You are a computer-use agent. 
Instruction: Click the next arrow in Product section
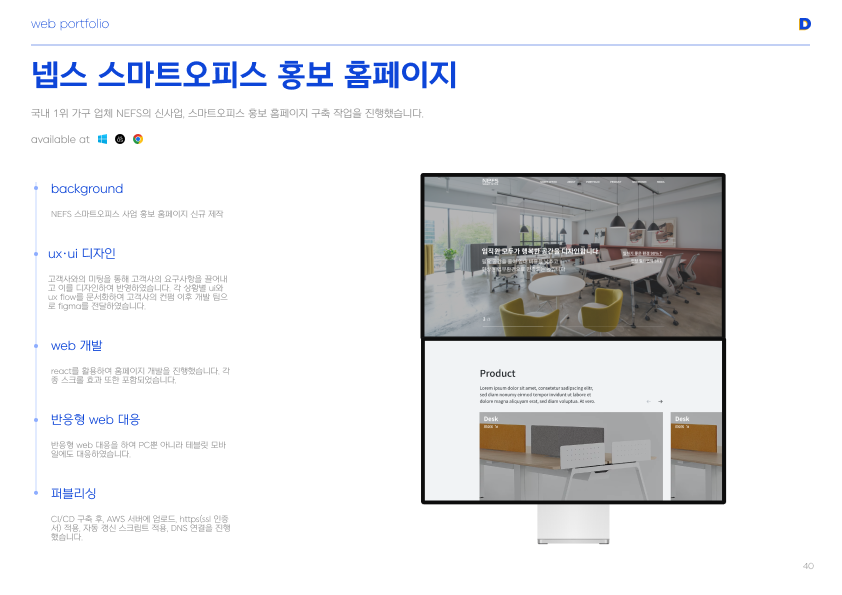pos(660,401)
